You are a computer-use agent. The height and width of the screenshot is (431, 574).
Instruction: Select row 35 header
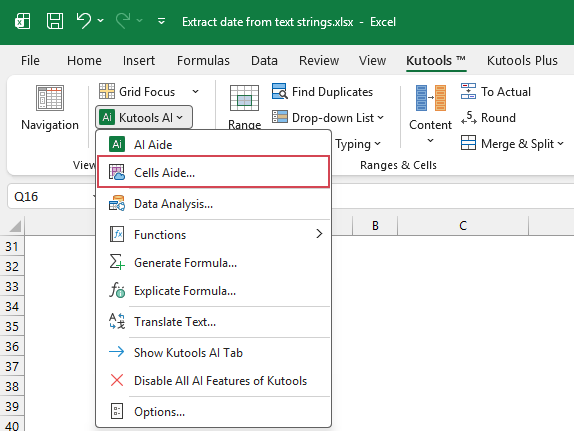coord(12,326)
